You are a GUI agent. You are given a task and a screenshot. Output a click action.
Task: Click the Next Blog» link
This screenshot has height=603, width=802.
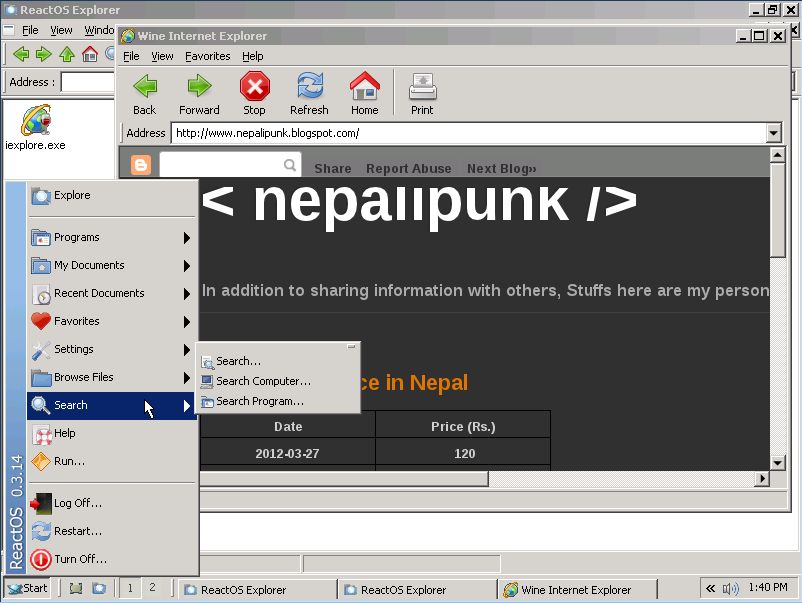pos(502,169)
